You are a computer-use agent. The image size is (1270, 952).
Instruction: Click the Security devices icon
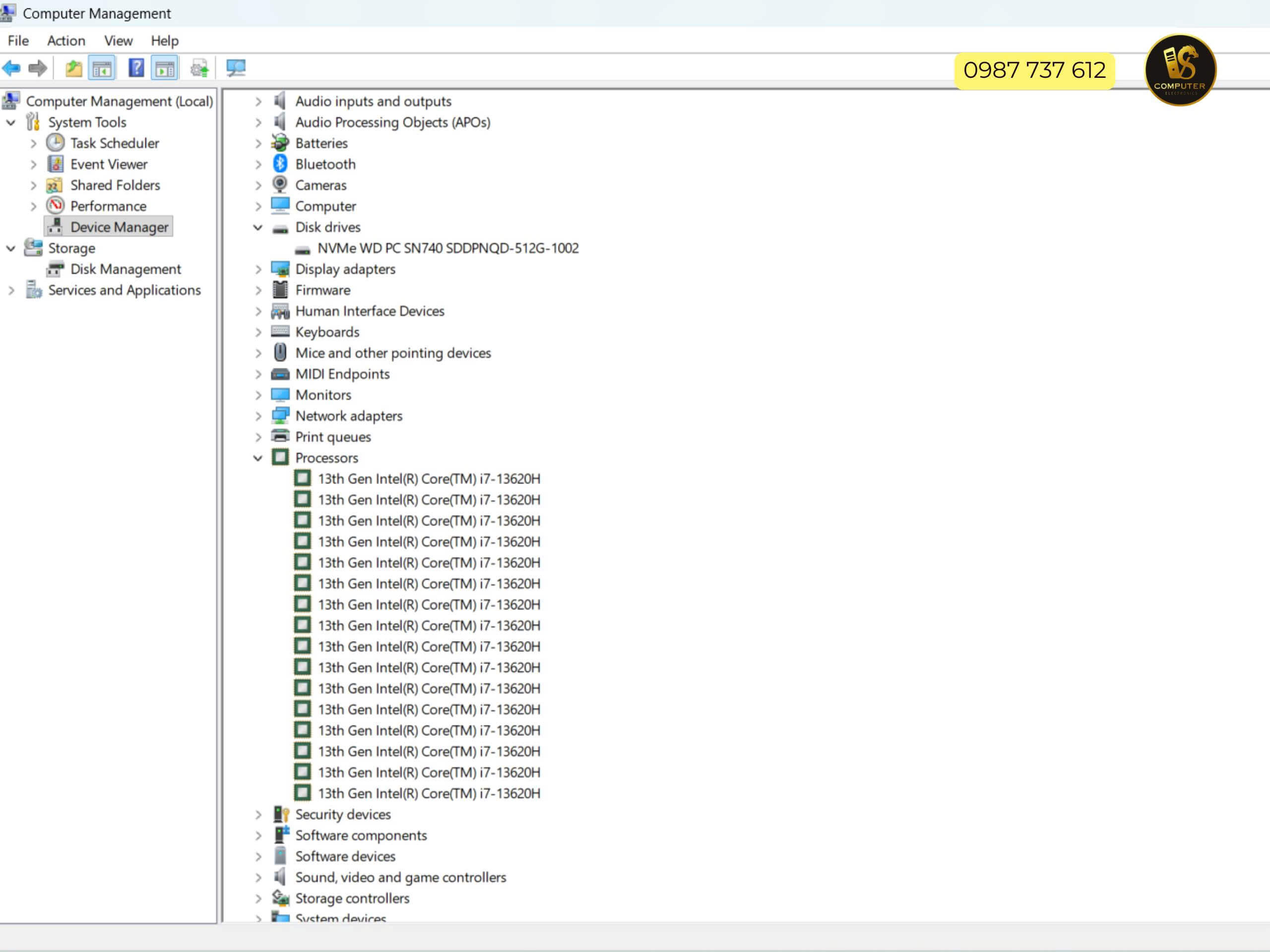click(x=281, y=814)
